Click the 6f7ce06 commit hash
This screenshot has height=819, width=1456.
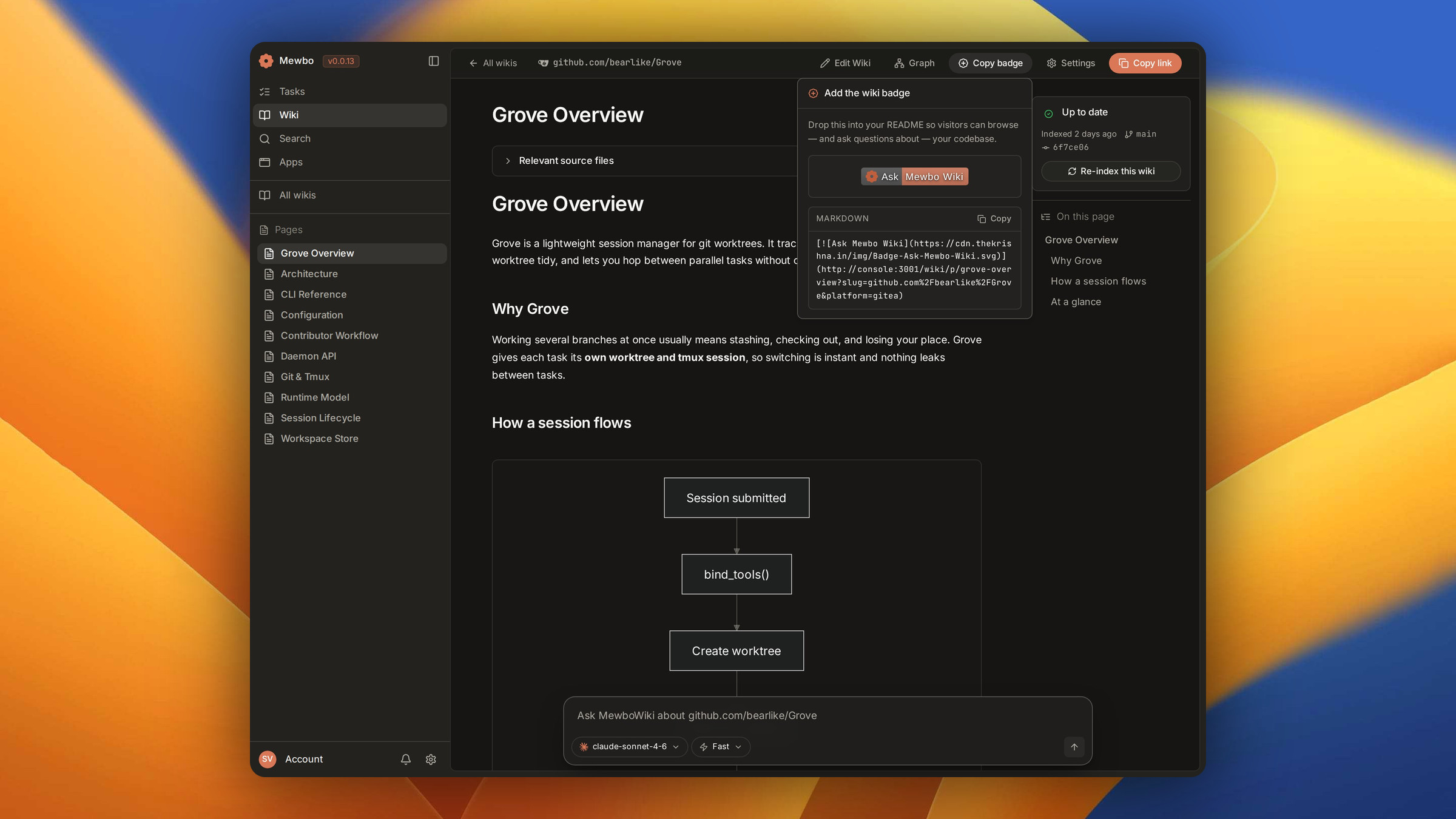[x=1065, y=147]
